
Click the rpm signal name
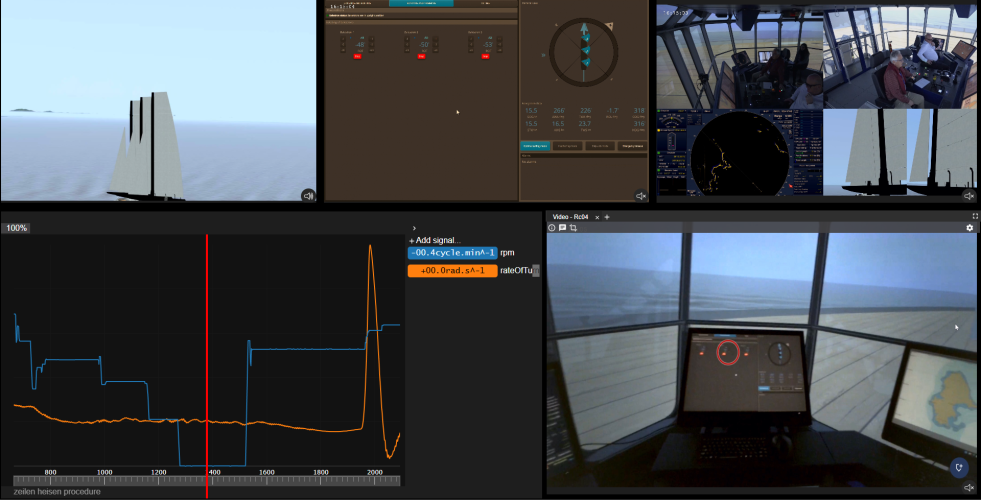click(x=507, y=253)
